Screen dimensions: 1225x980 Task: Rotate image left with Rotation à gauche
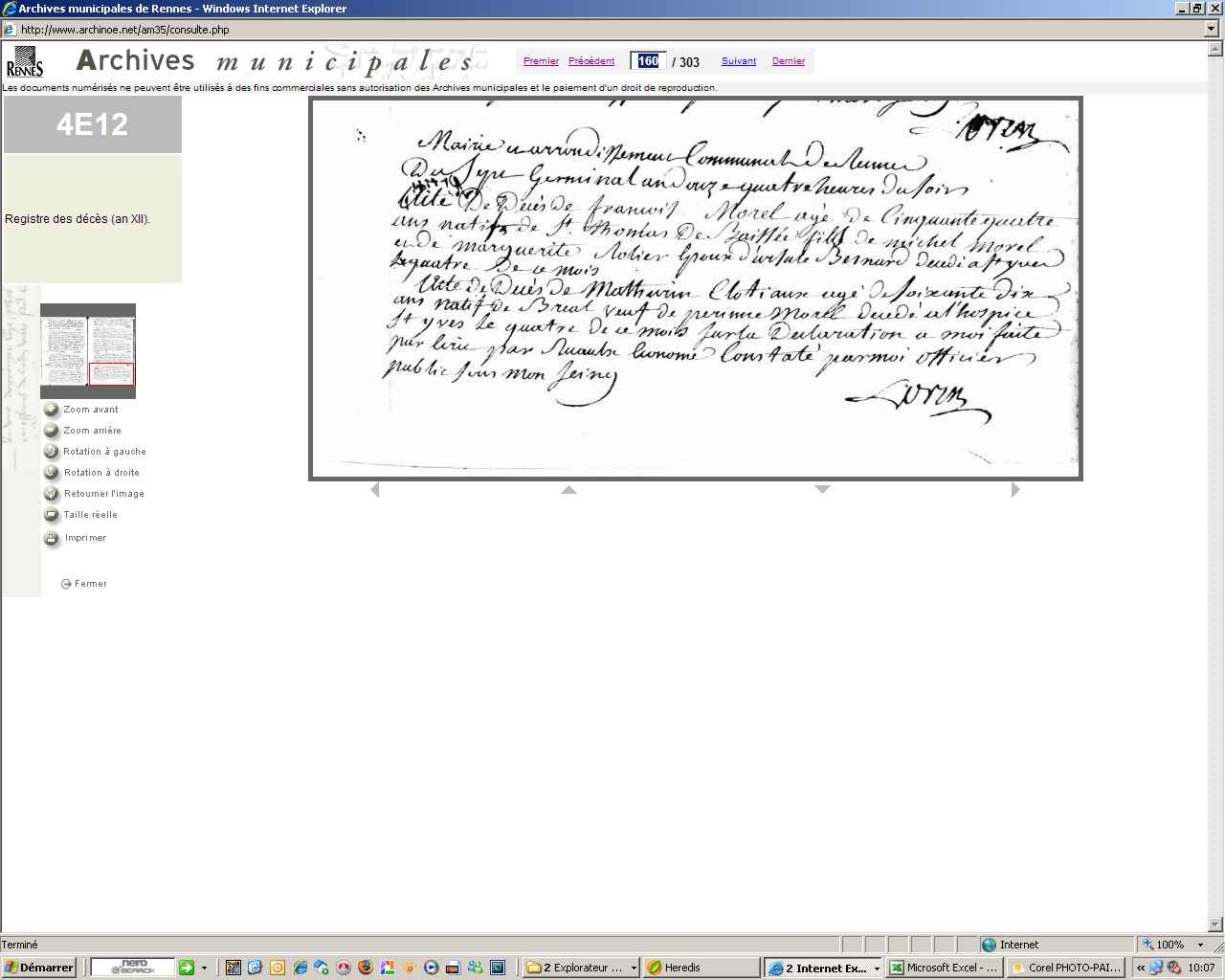[52, 452]
